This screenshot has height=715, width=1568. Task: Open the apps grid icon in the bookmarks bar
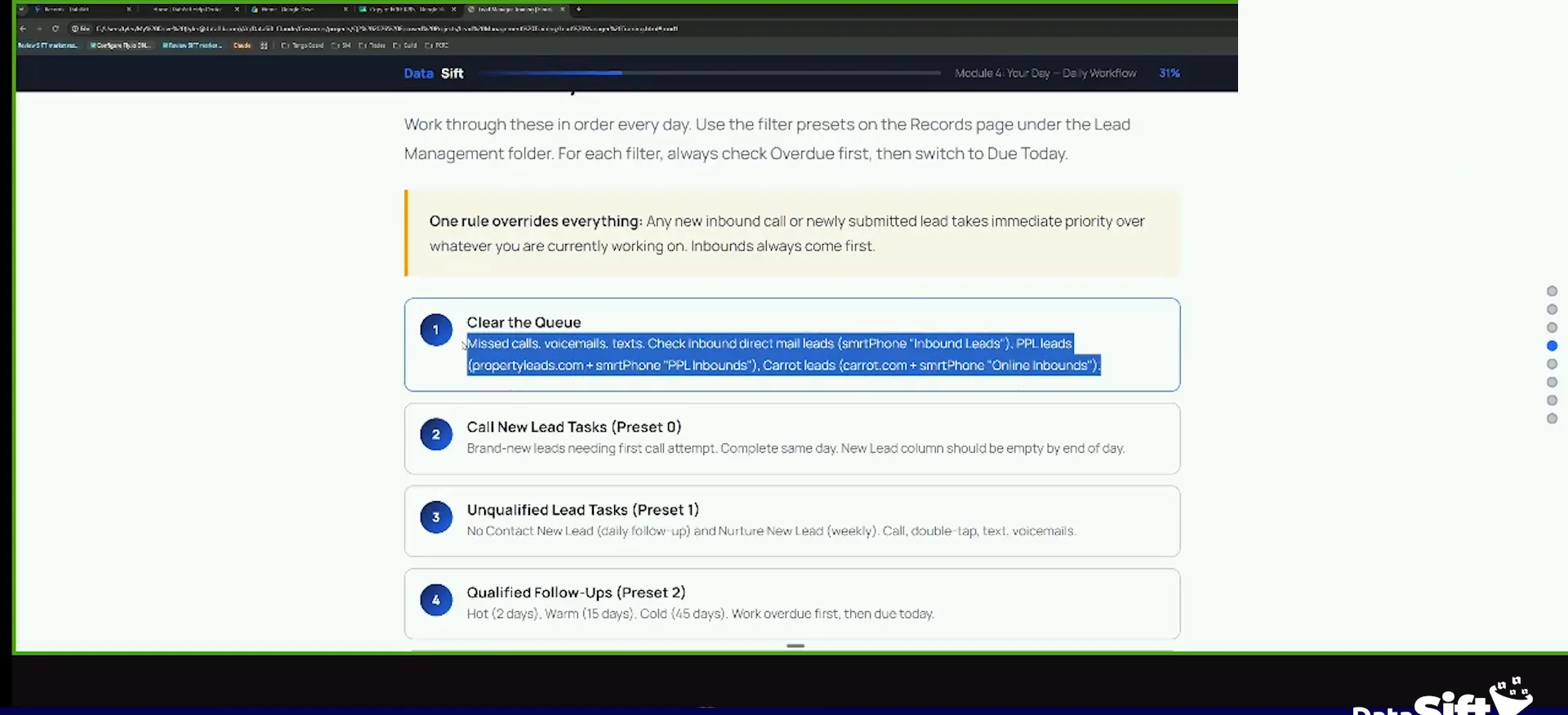point(264,46)
